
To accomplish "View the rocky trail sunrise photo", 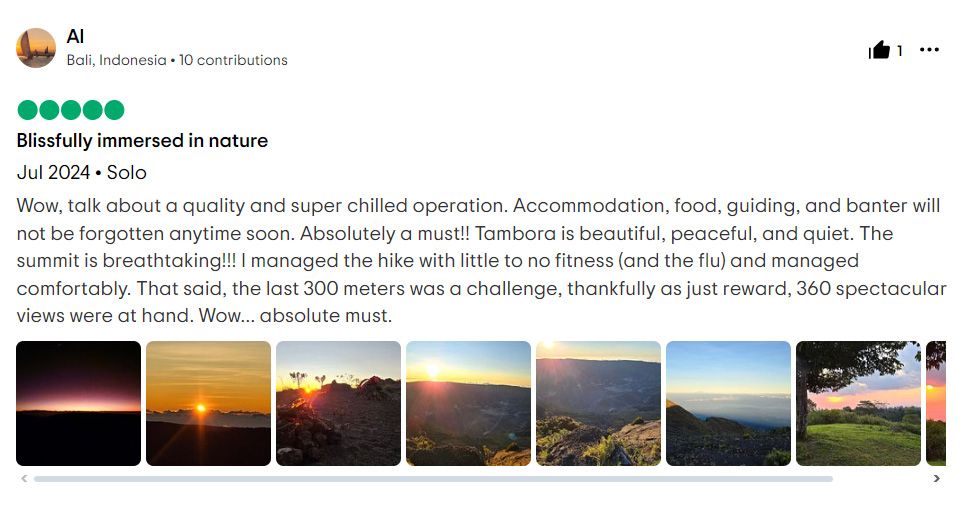I will pos(338,403).
